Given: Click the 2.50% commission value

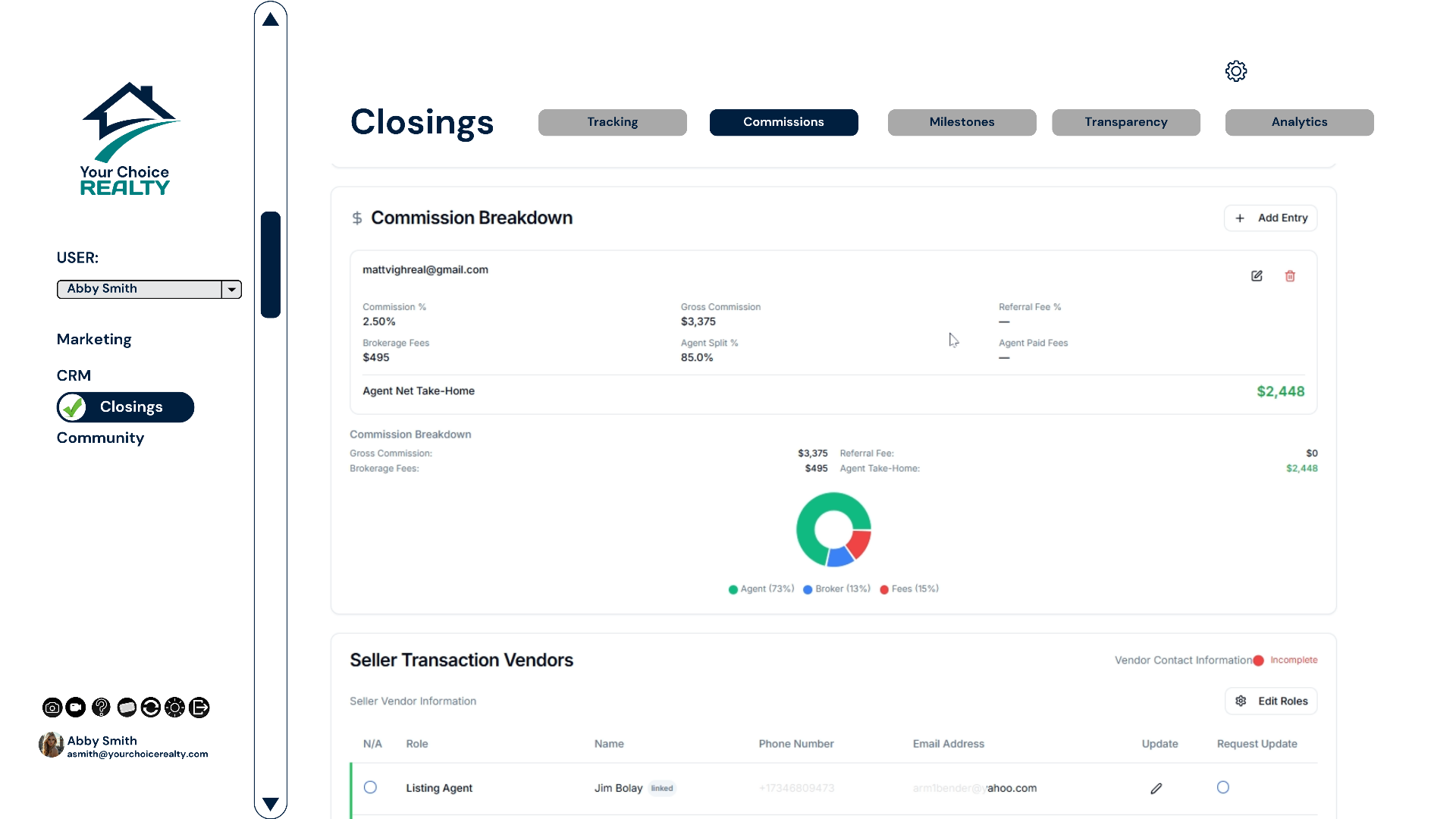Looking at the screenshot, I should (379, 322).
